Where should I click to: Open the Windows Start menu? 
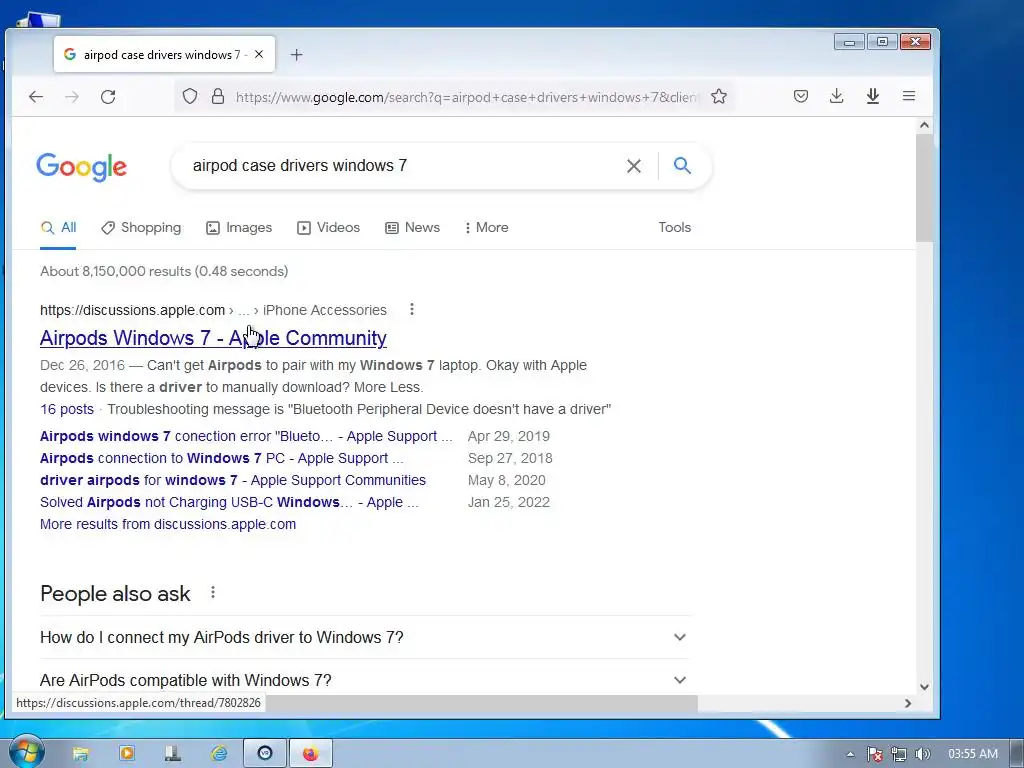click(26, 753)
